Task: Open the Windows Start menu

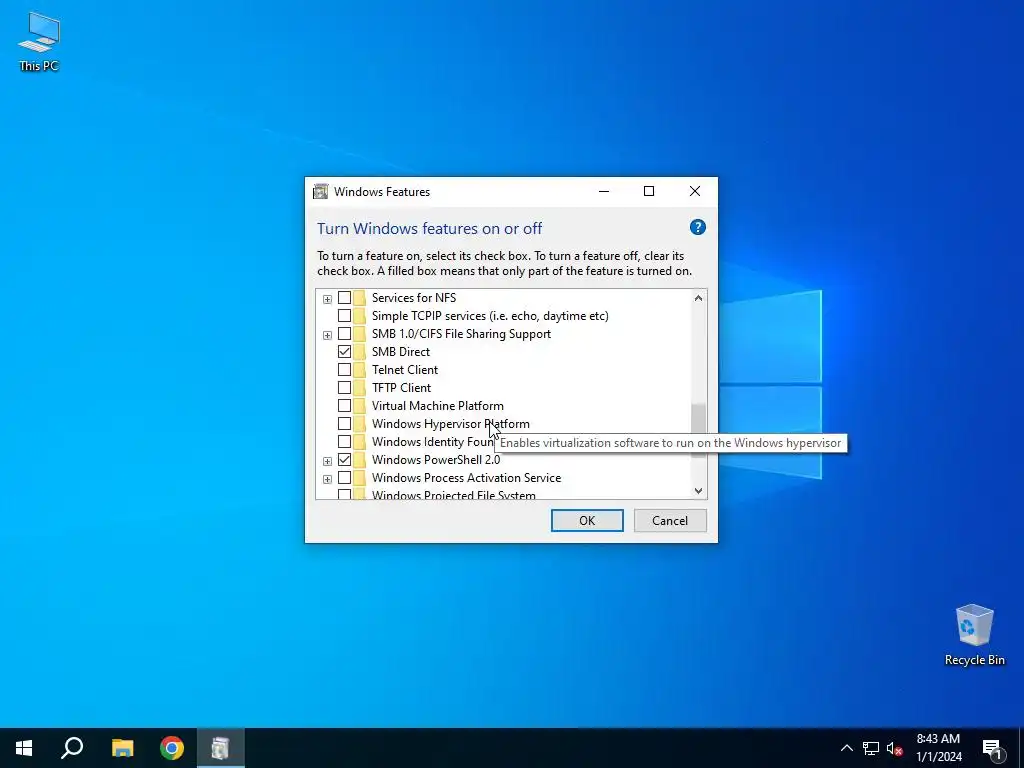Action: coord(24,748)
